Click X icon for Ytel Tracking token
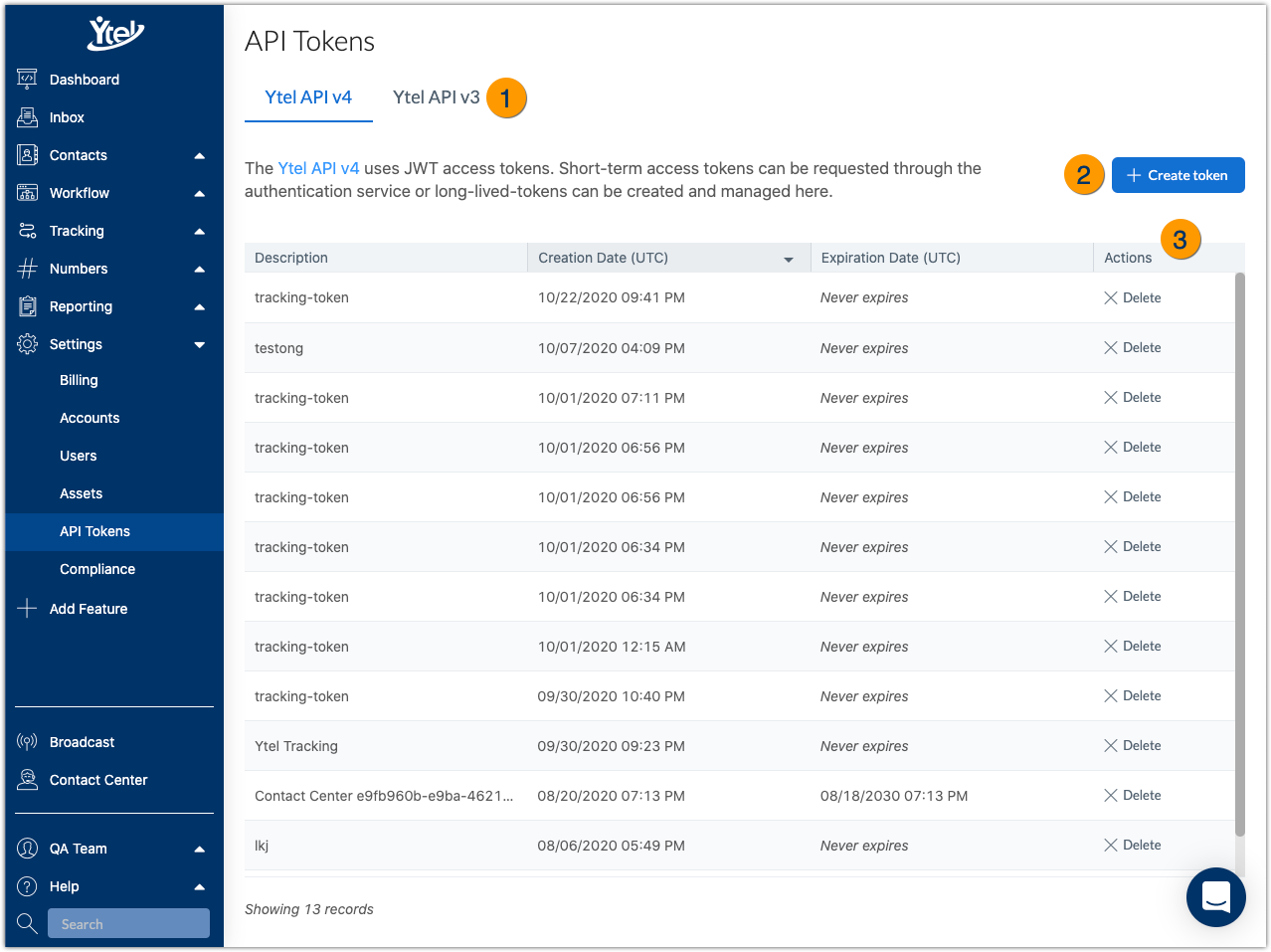Screen dimensions: 1271x952 (x=1111, y=746)
